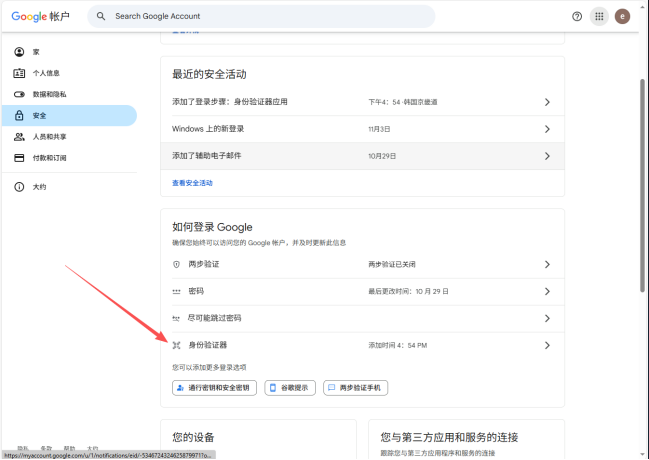Select 数据和隐私 in the sidebar
Image resolution: width=649 pixels, height=460 pixels.
pos(49,94)
